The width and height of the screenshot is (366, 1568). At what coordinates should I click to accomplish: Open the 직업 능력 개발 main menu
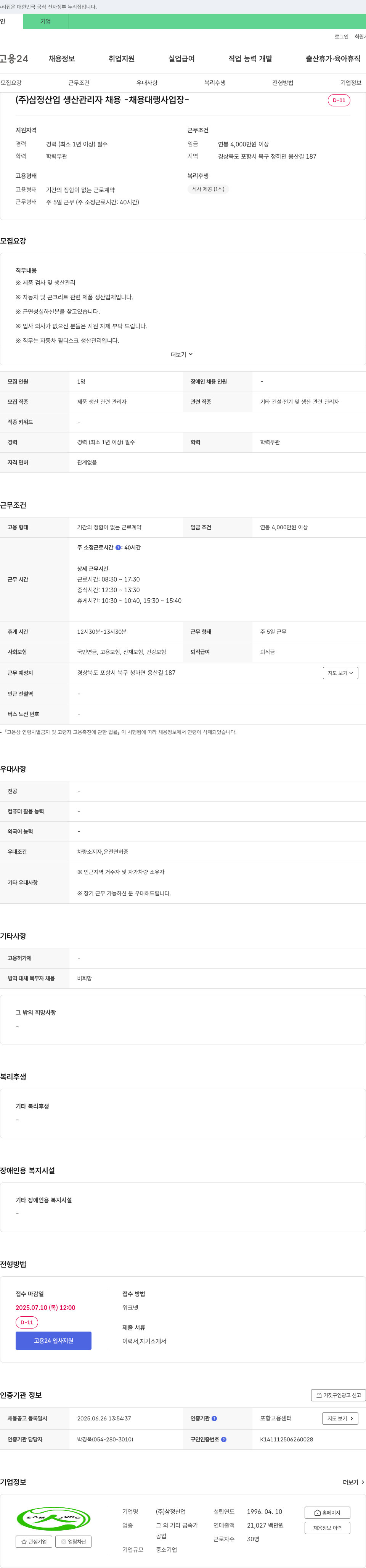(250, 58)
